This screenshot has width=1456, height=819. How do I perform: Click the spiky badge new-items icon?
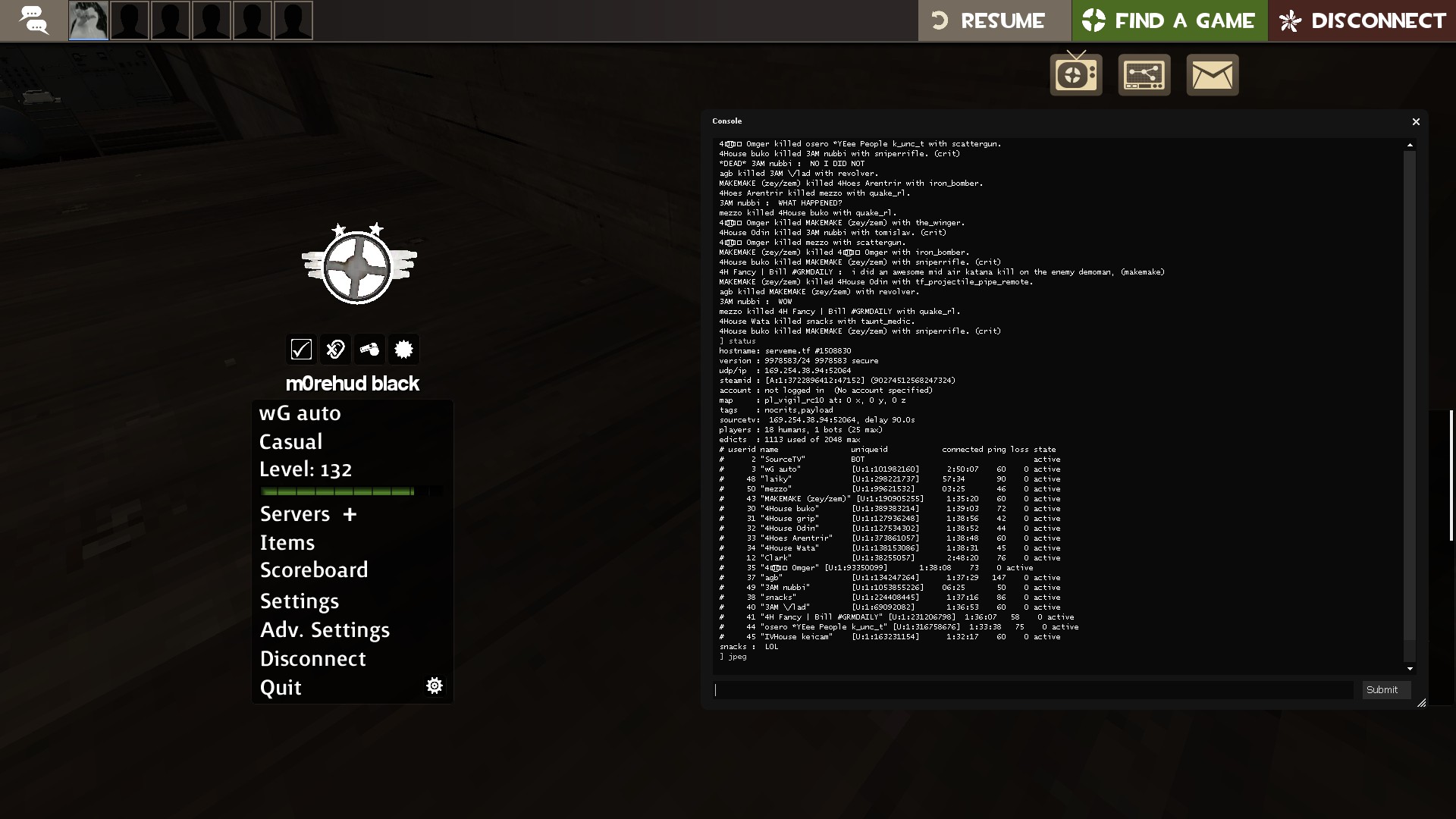point(403,350)
